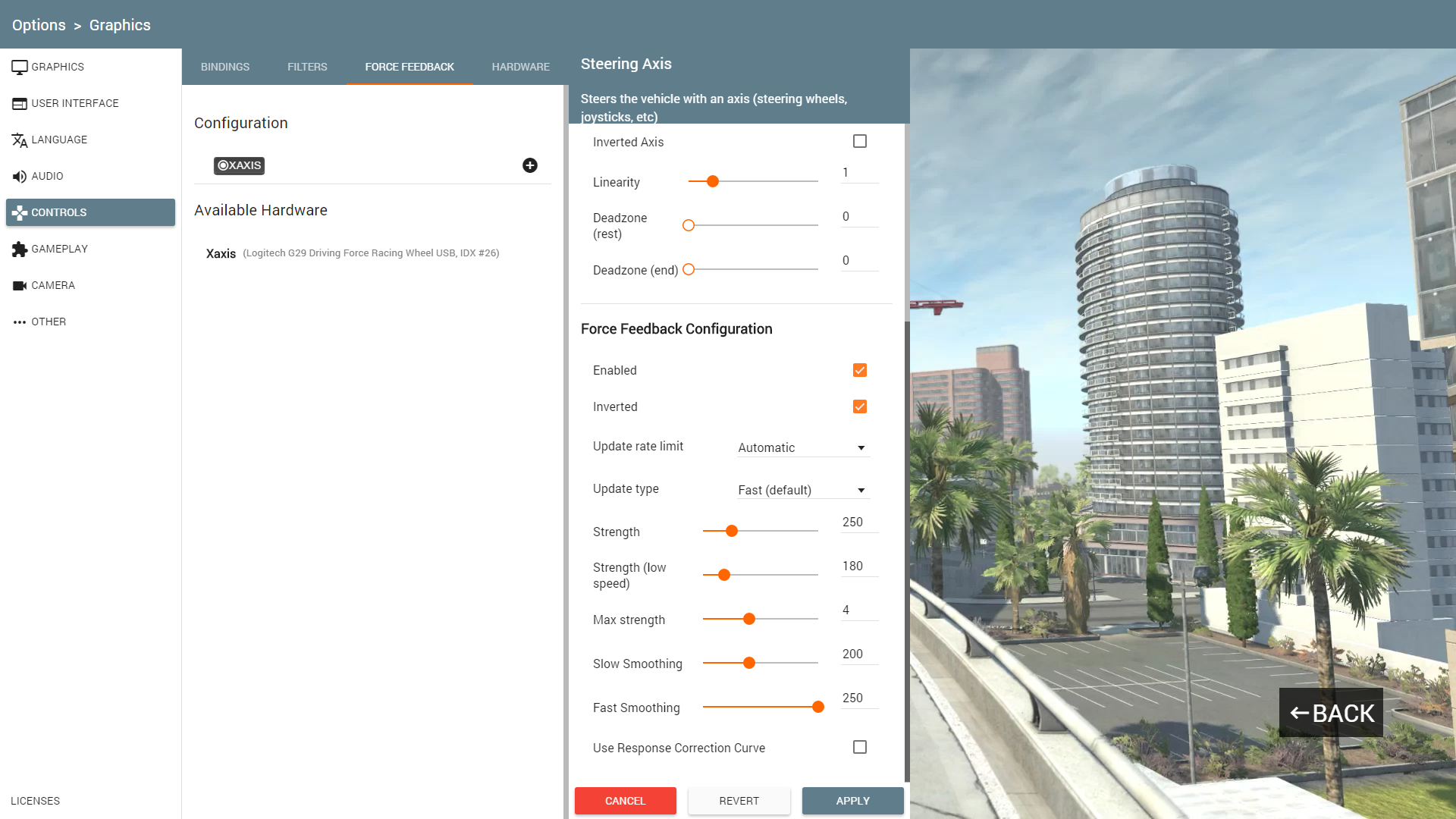
Task: Click the plus icon to add configuration
Action: pyautogui.click(x=530, y=165)
